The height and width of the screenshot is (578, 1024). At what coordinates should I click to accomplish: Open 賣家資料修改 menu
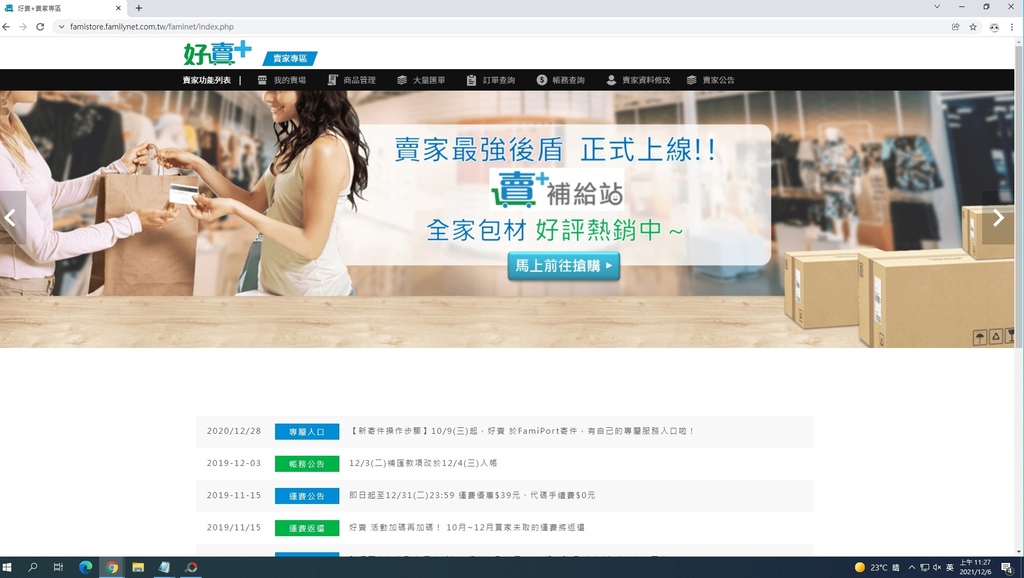[x=638, y=80]
